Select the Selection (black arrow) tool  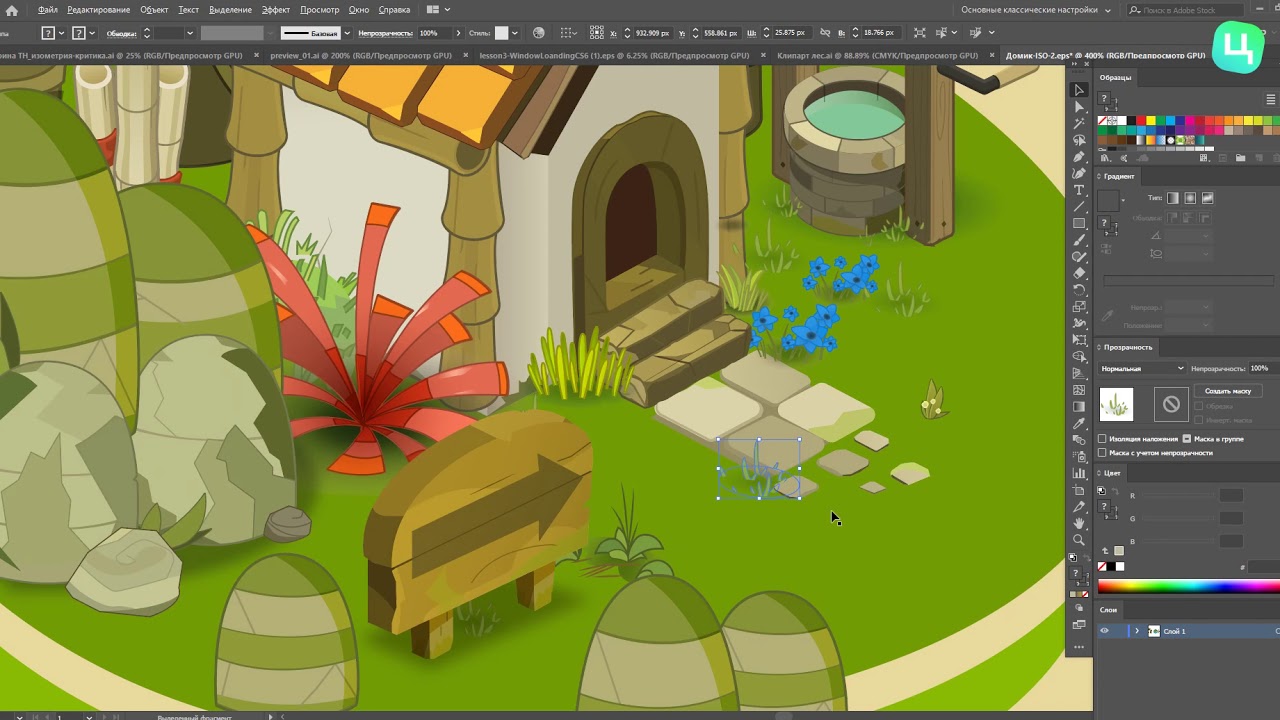click(1079, 90)
